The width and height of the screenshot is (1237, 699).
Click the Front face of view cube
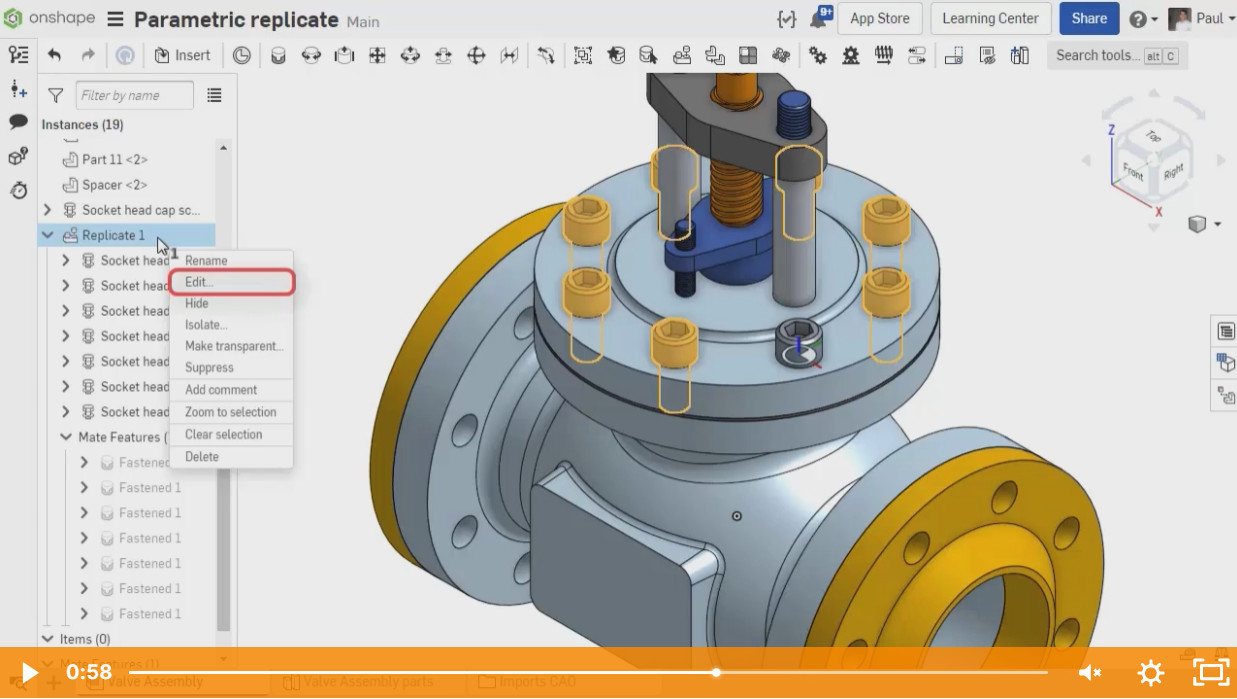(x=1133, y=171)
